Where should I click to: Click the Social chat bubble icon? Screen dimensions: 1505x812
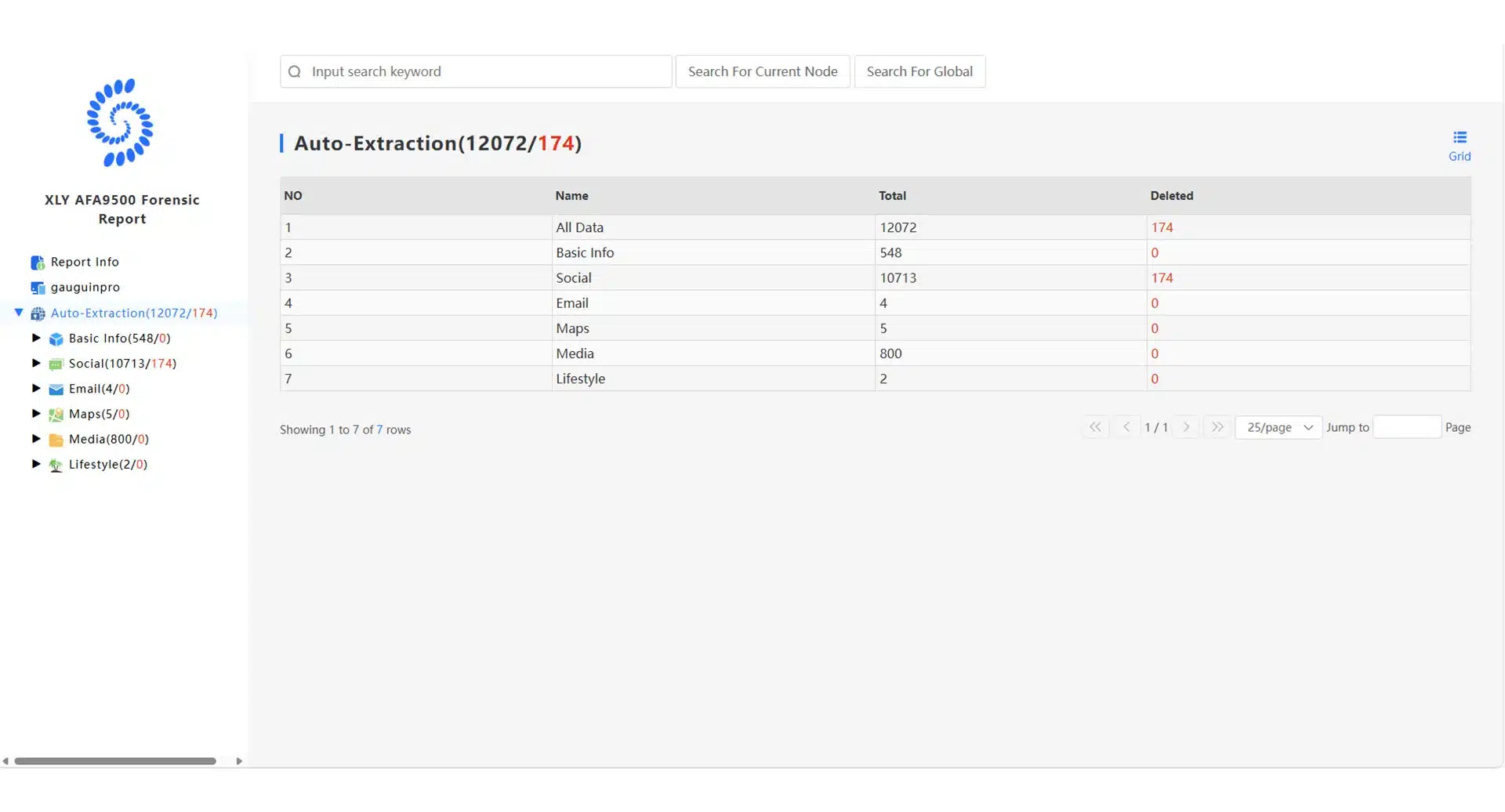pyautogui.click(x=56, y=364)
